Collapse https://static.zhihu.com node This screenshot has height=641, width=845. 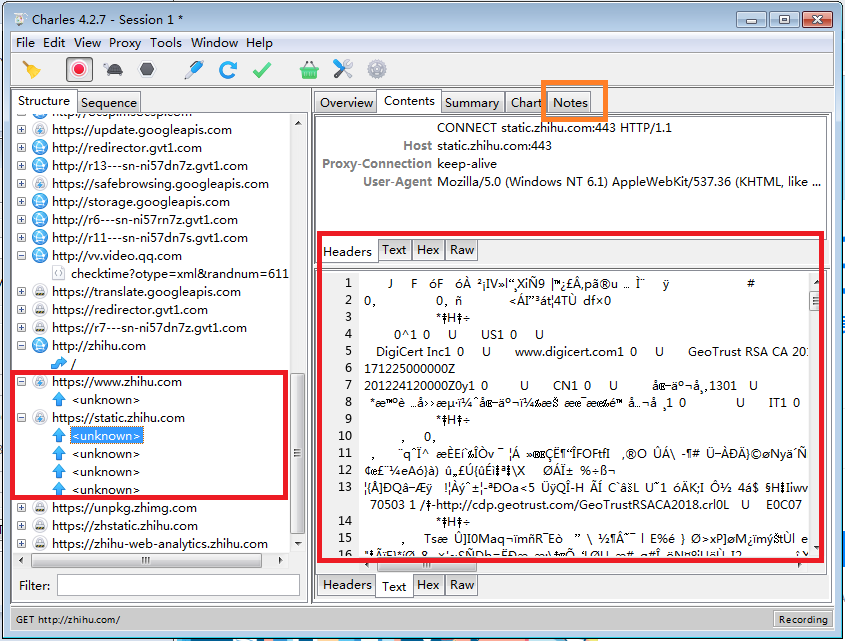(x=22, y=418)
